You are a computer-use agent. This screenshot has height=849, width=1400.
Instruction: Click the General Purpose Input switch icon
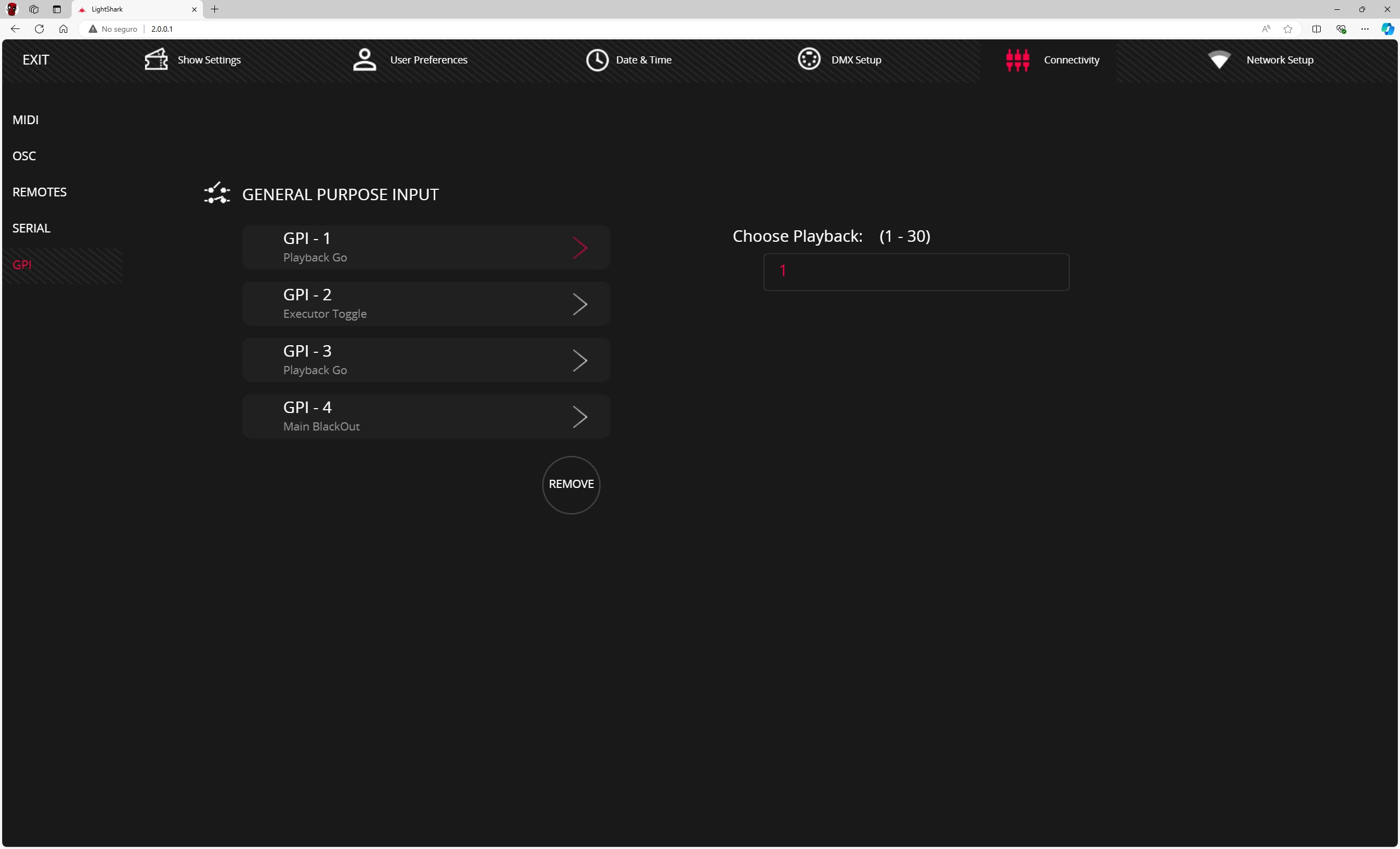tap(217, 193)
